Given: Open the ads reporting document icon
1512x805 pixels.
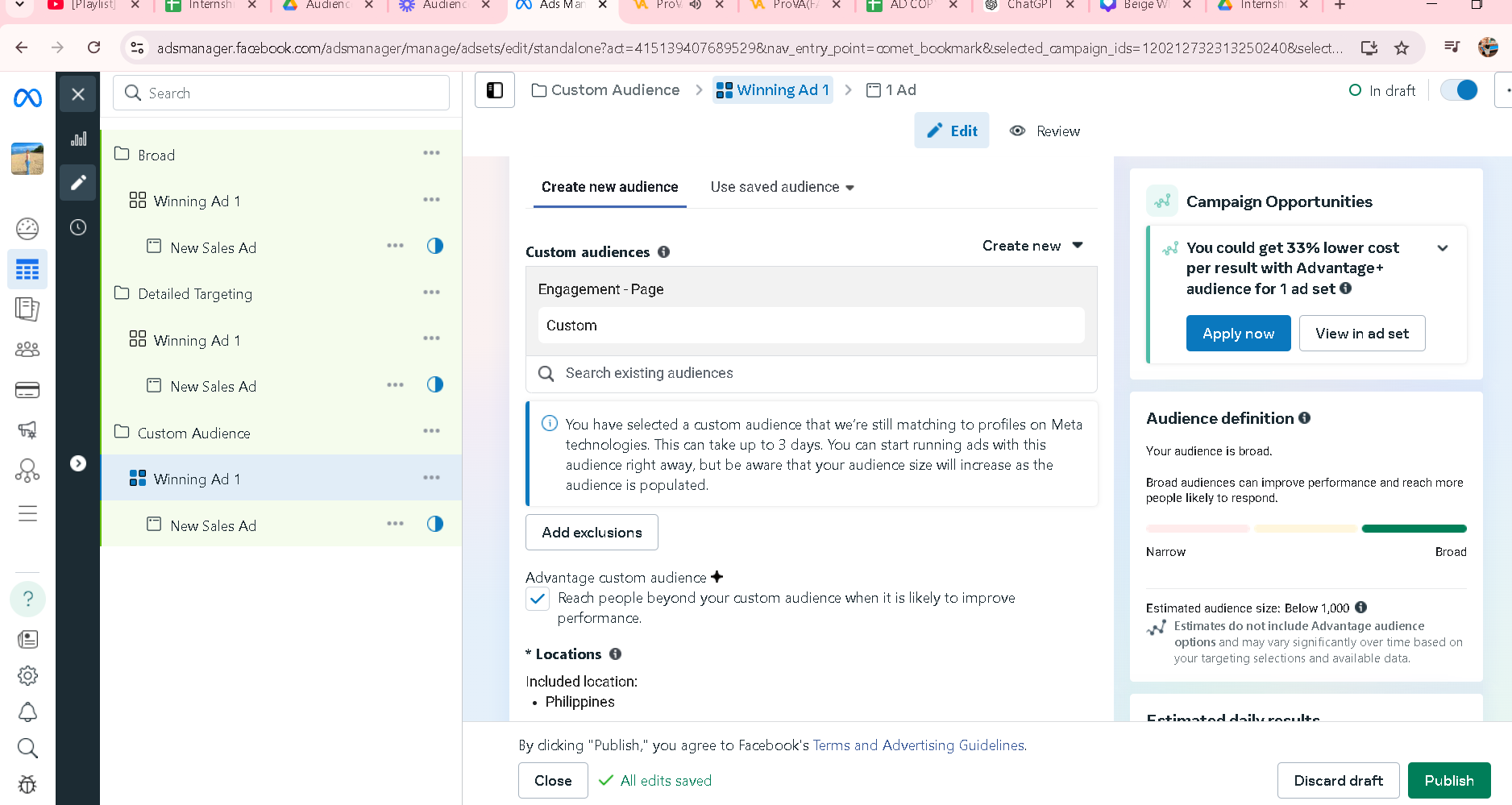Looking at the screenshot, I should pos(27,309).
